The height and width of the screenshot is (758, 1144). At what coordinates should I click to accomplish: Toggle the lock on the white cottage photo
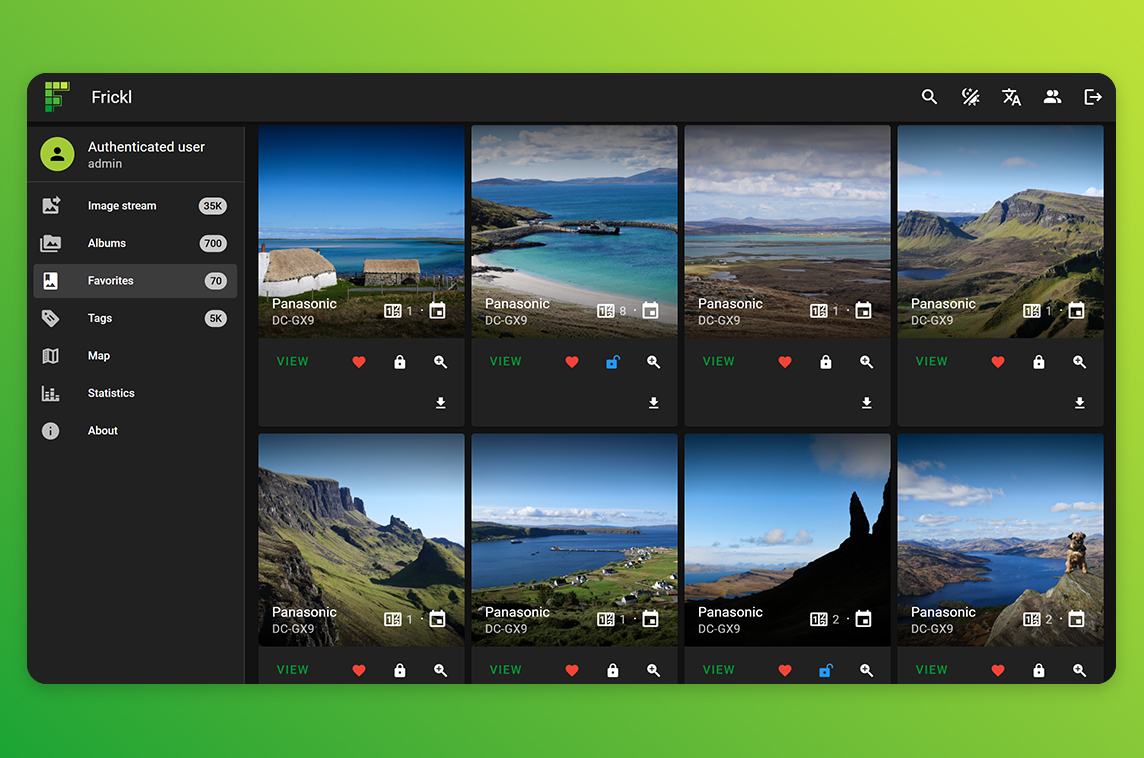(400, 362)
